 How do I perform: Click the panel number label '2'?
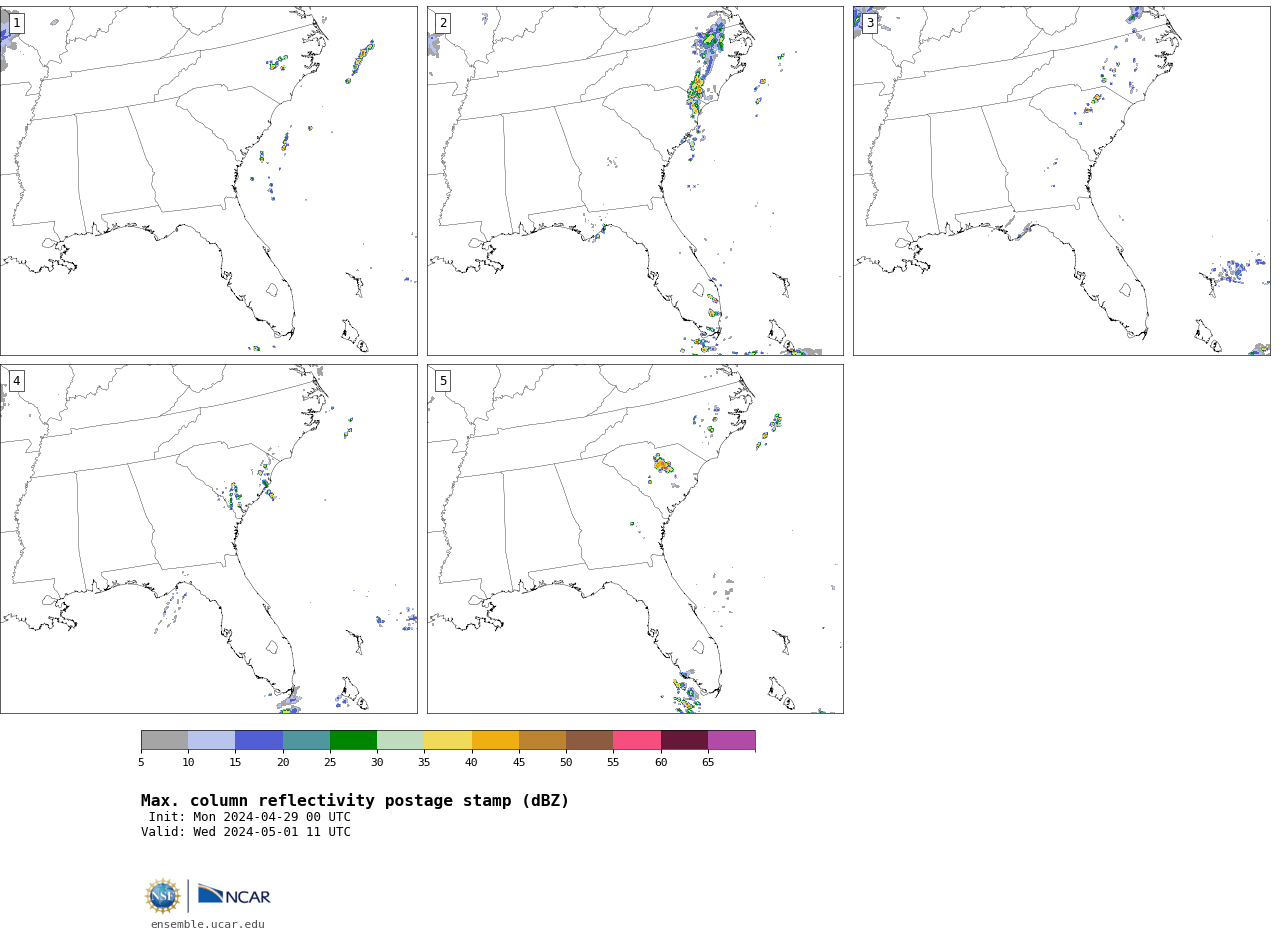coord(443,23)
